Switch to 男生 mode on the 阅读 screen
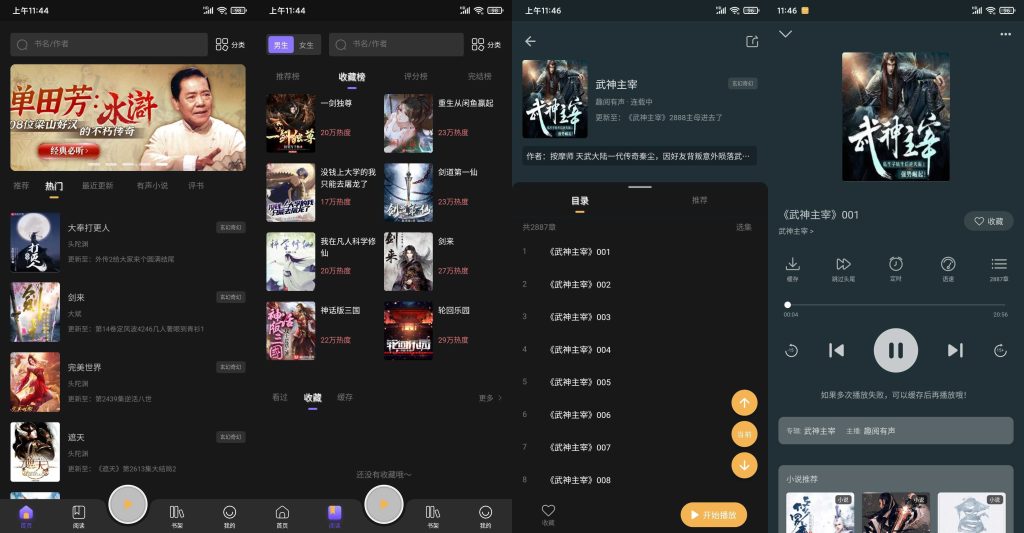Viewport: 1024px width, 533px height. (281, 44)
